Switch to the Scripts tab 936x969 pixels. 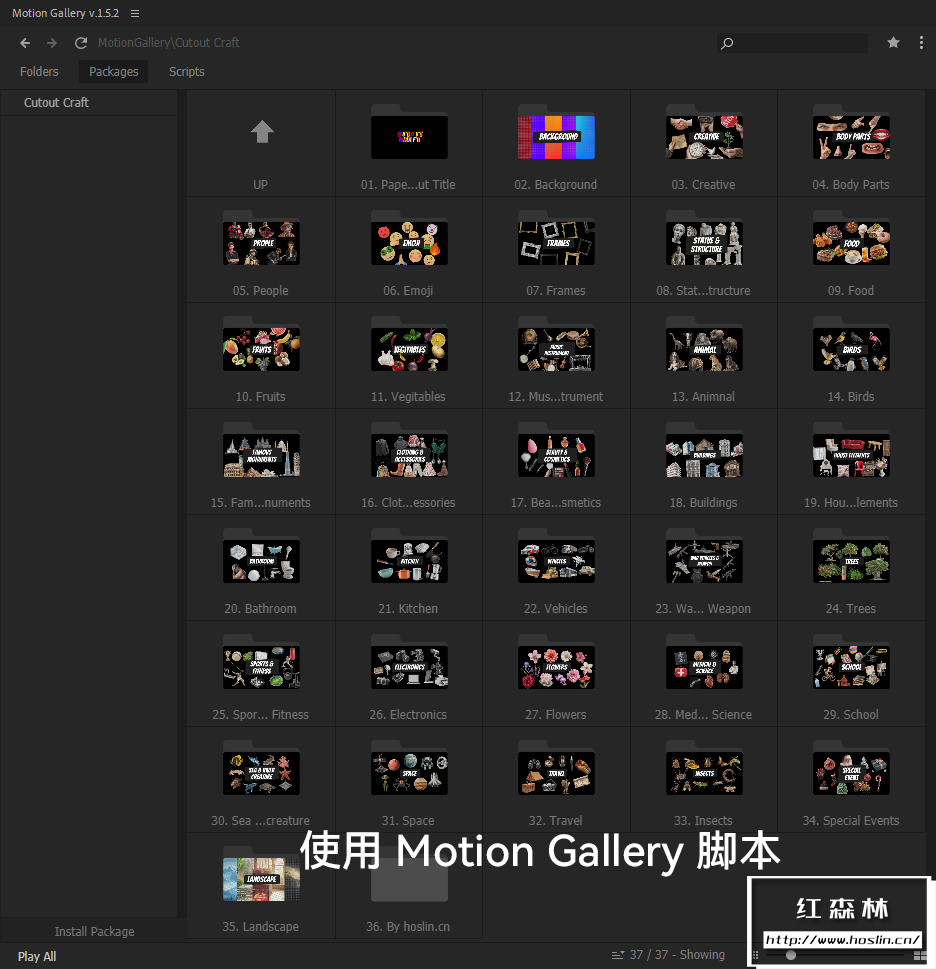(187, 72)
